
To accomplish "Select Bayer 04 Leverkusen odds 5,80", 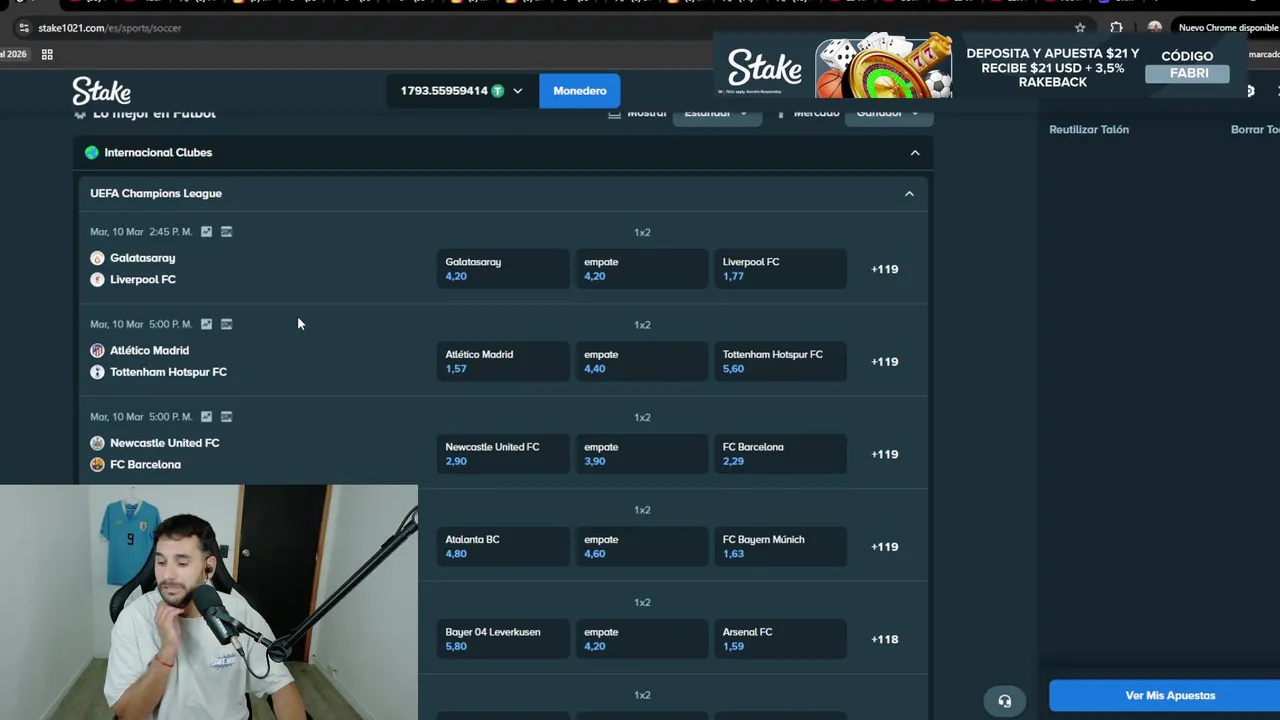I will [503, 639].
